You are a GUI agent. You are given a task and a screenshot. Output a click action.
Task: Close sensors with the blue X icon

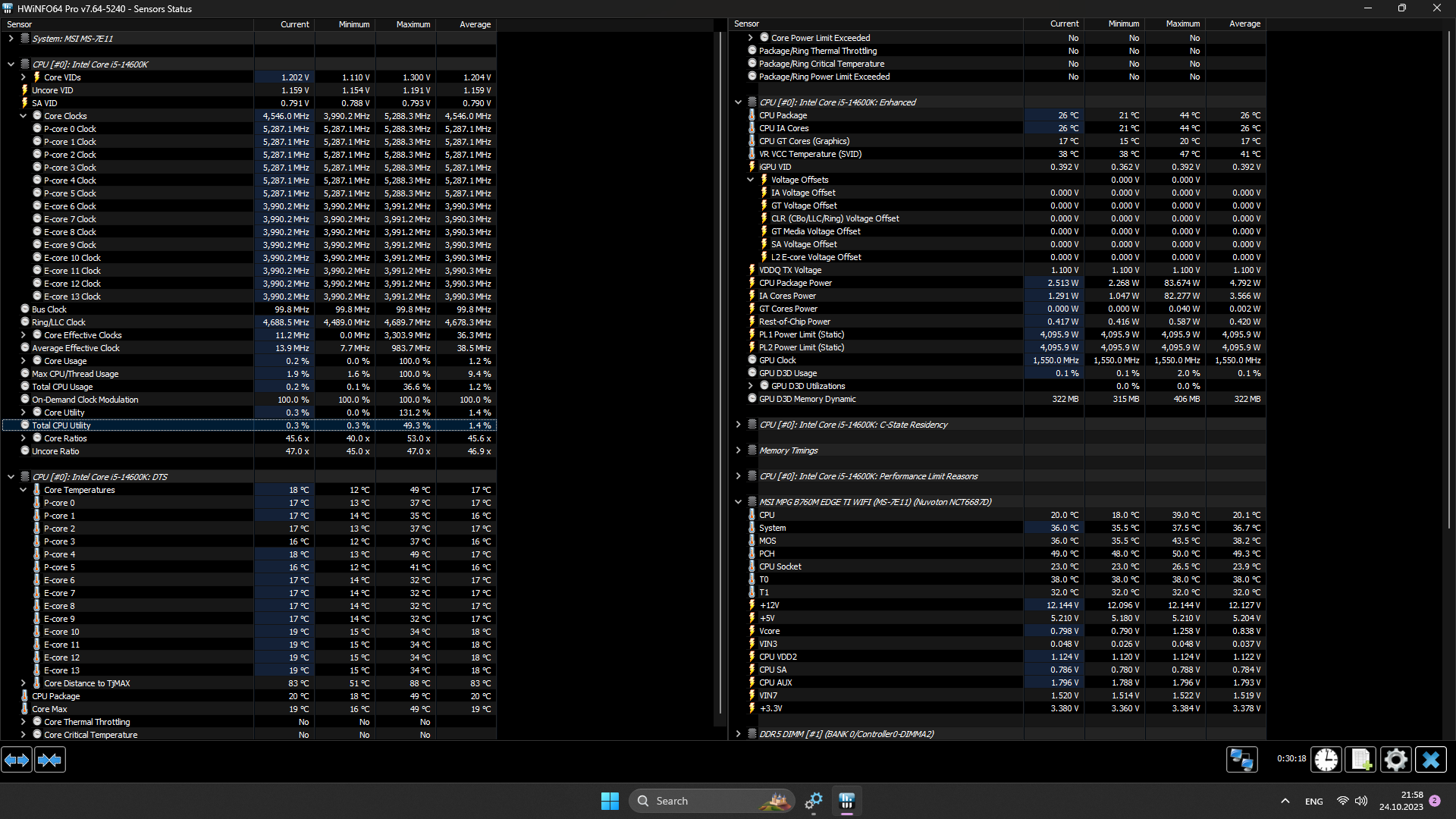[1431, 759]
